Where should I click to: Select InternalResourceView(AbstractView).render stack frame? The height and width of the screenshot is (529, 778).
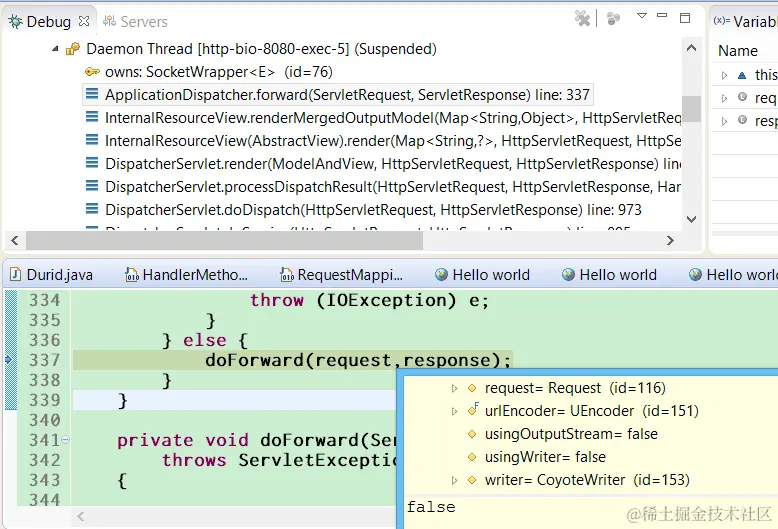point(393,141)
